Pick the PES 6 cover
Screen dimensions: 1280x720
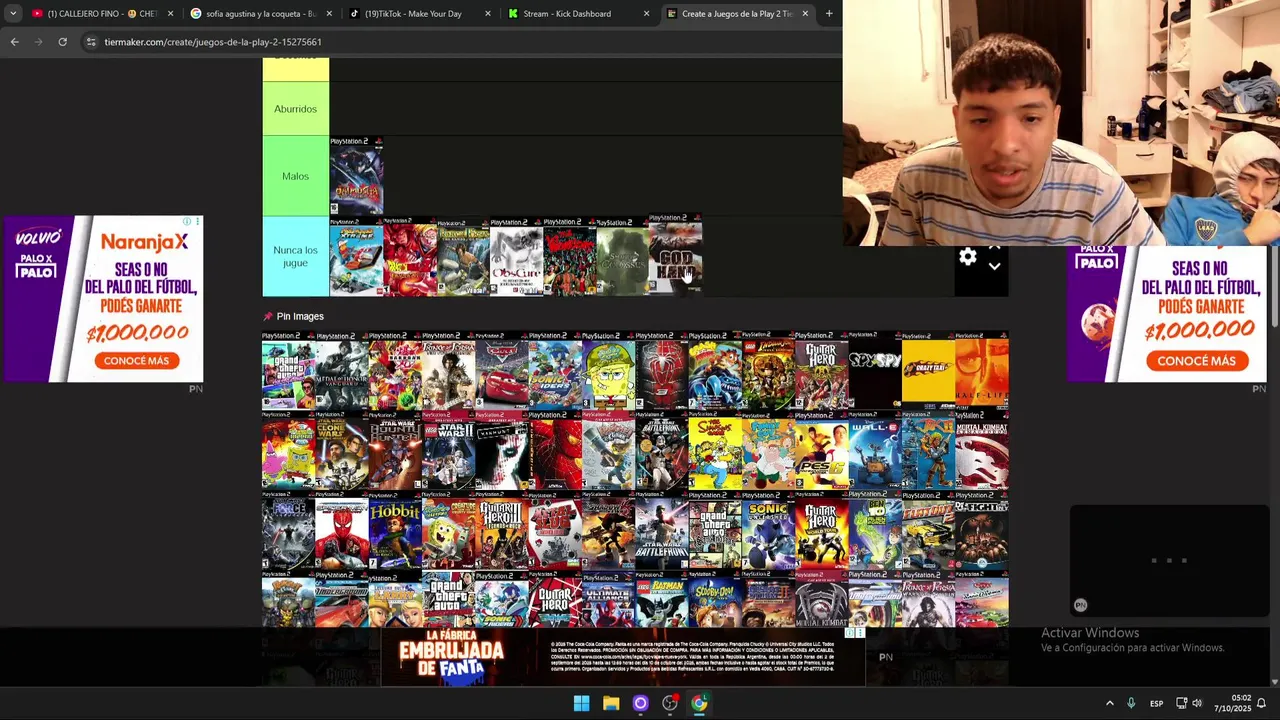coord(822,451)
